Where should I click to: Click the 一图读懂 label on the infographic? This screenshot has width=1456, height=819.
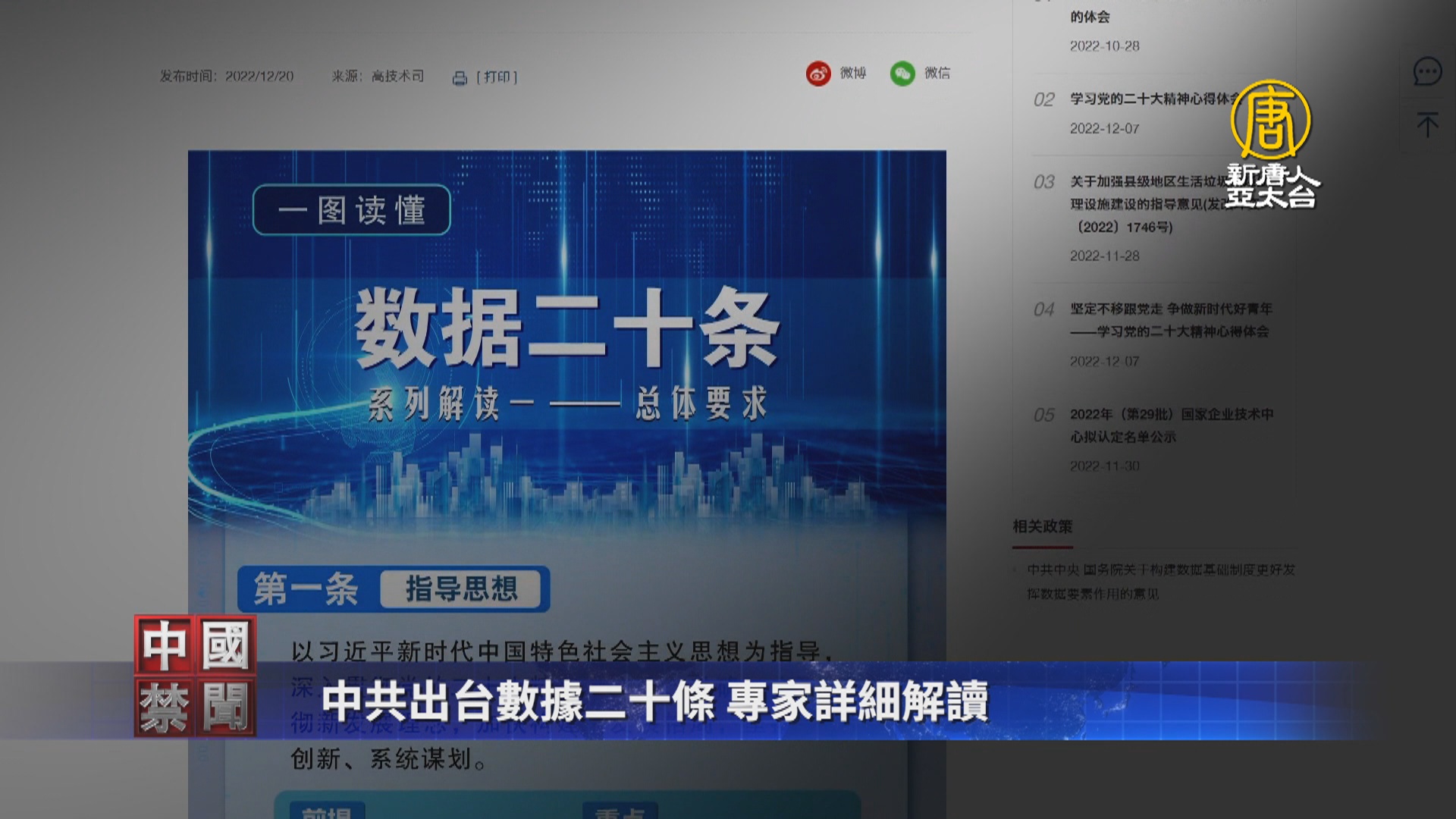pyautogui.click(x=352, y=210)
